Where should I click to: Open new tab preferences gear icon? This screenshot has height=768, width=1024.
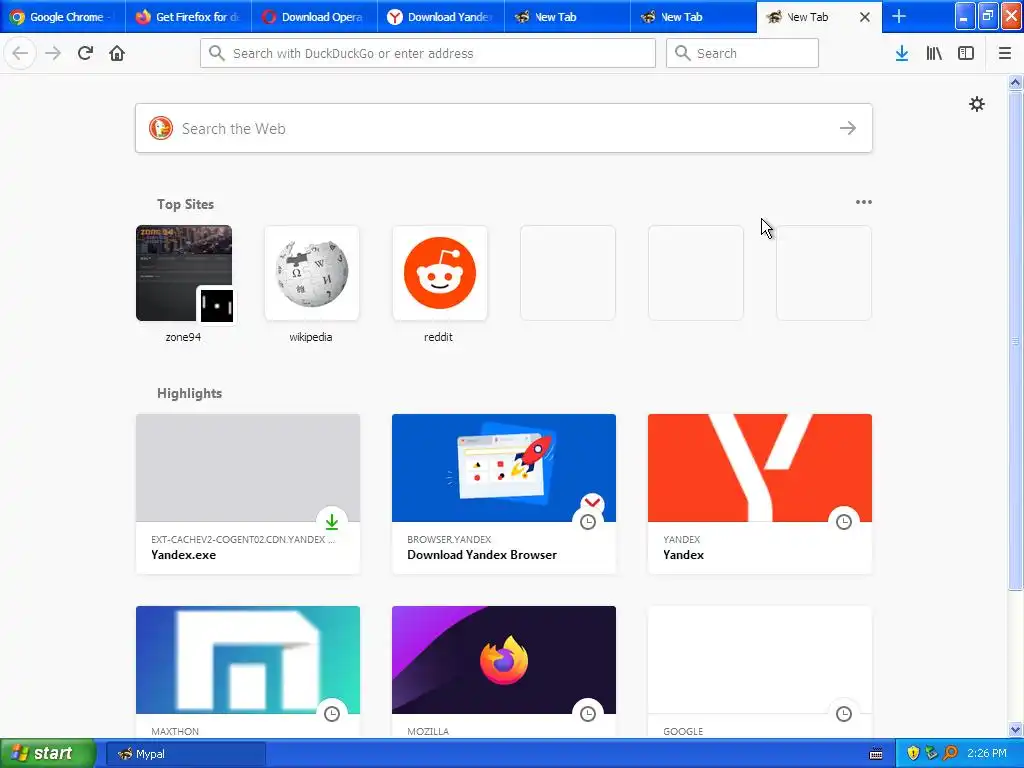[976, 104]
